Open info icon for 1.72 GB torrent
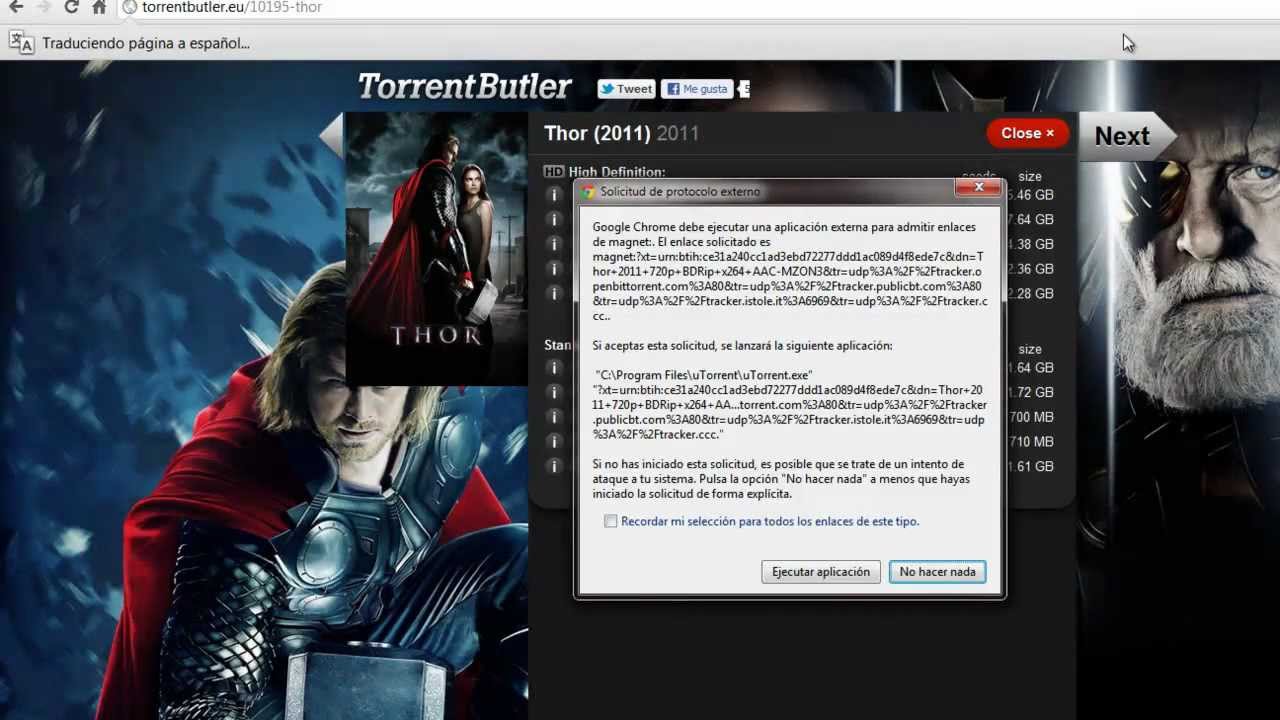This screenshot has height=720, width=1280. [x=553, y=392]
